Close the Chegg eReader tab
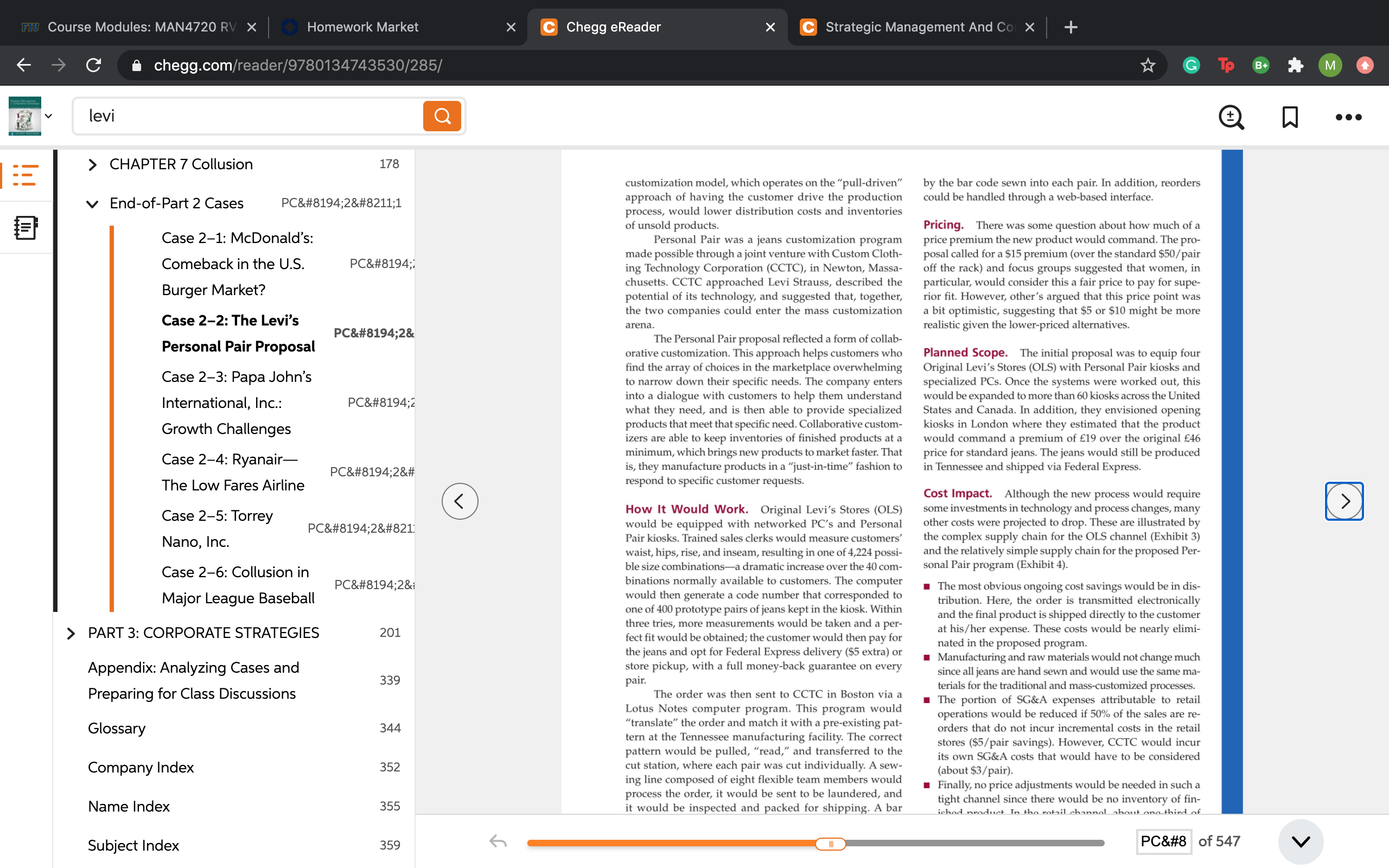The width and height of the screenshot is (1389, 868). click(x=770, y=27)
